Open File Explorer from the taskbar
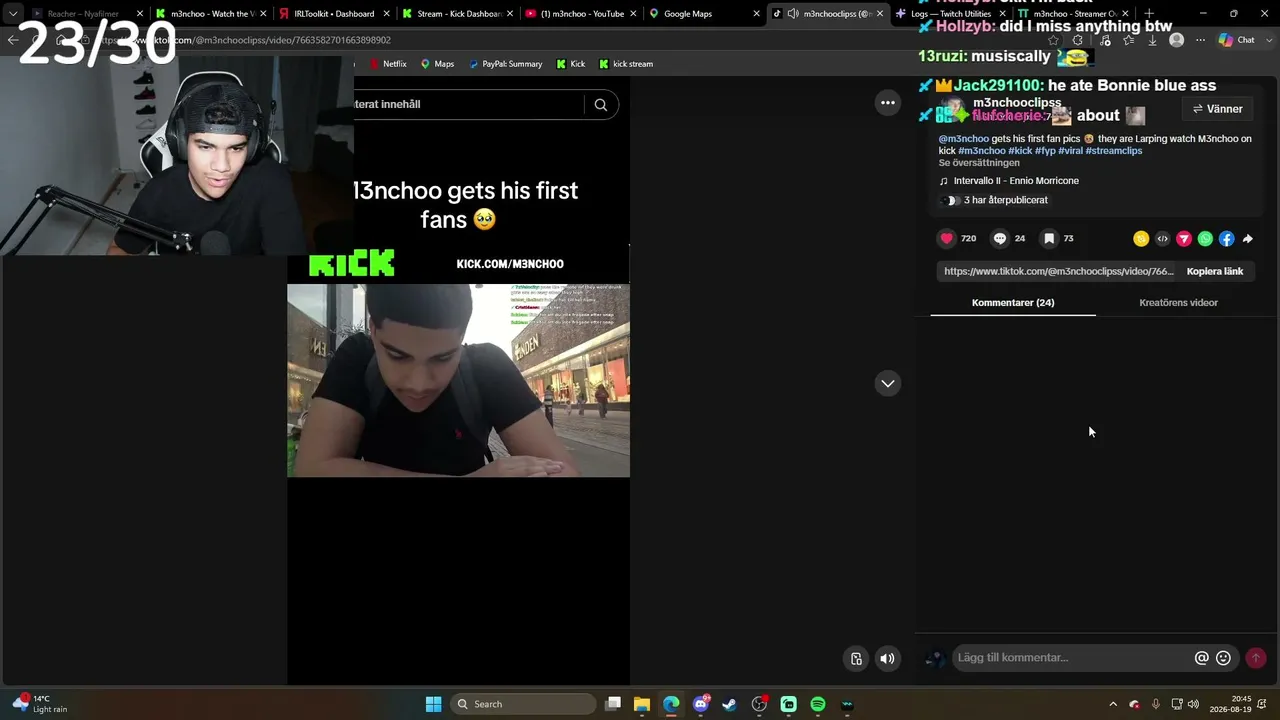Screen dimensions: 1280x720 click(x=642, y=704)
